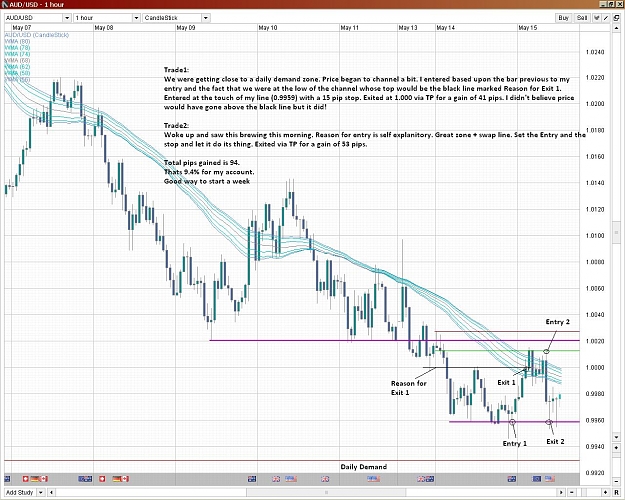625x500 pixels.
Task: Select the AUD/USD (CandleStick) legend entry
Action: [37, 35]
